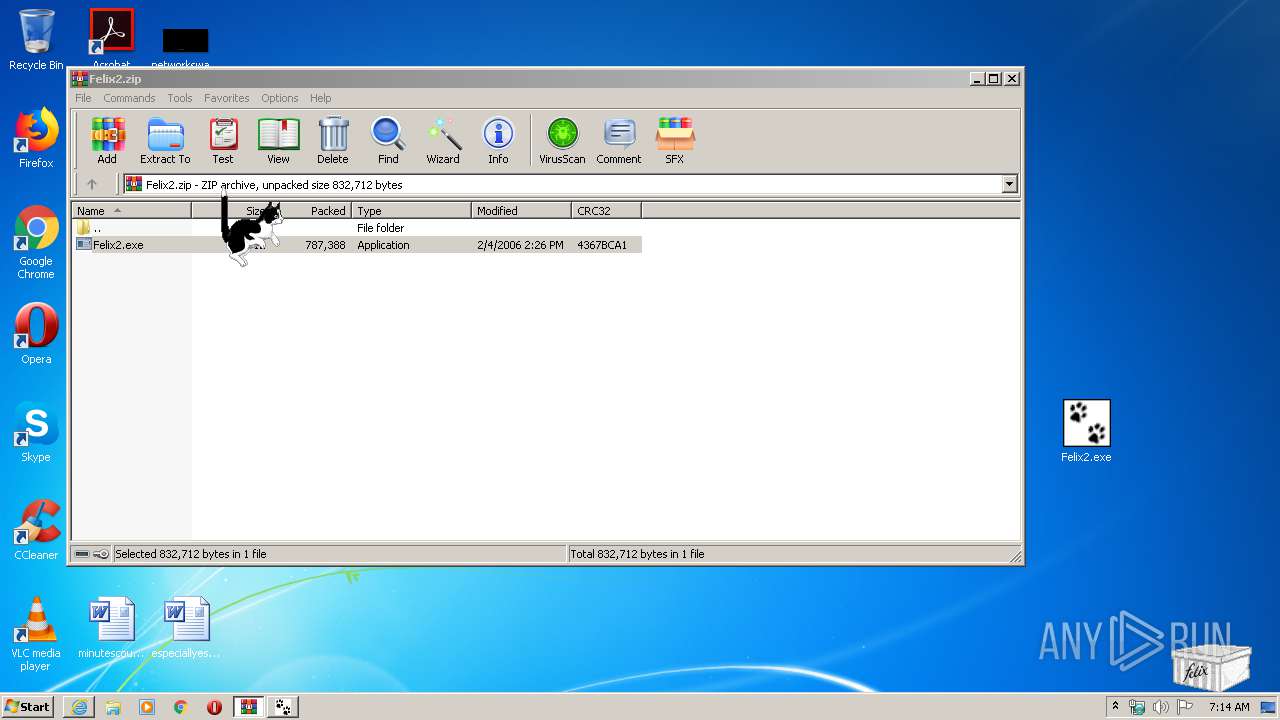
Task: Open the Favorites menu
Action: click(227, 98)
